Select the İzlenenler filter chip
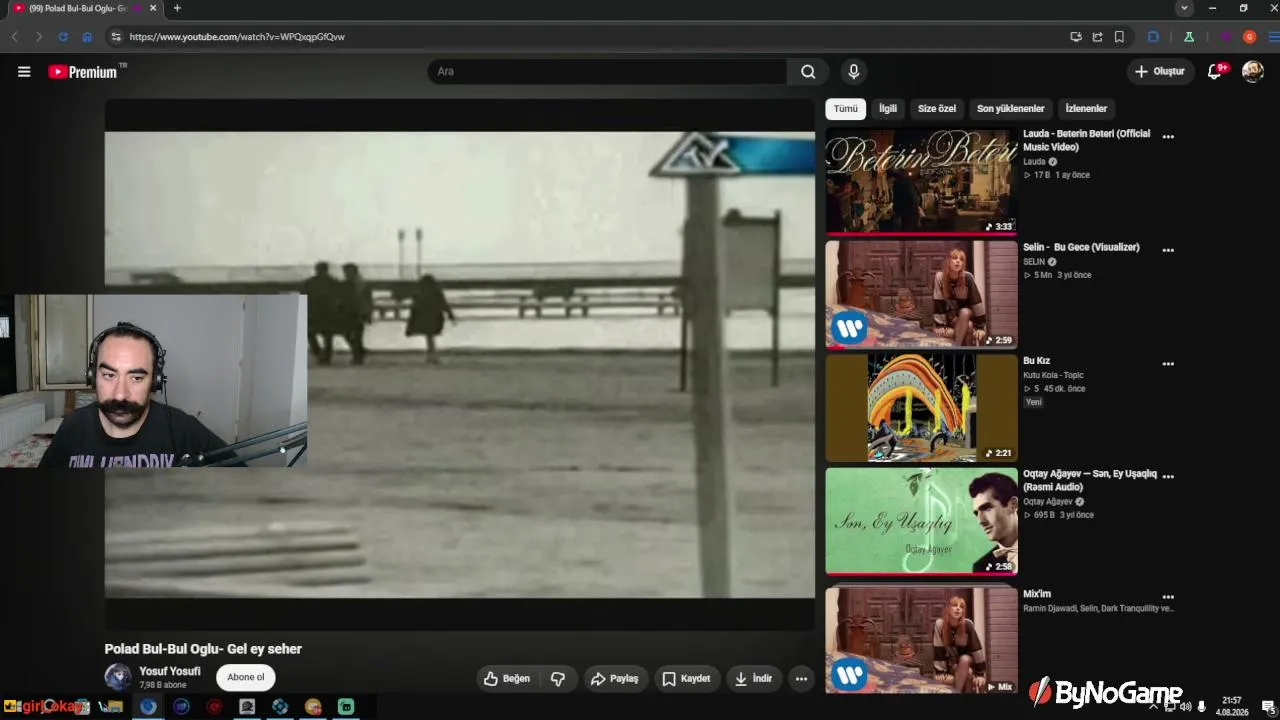This screenshot has width=1280, height=720. tap(1086, 109)
